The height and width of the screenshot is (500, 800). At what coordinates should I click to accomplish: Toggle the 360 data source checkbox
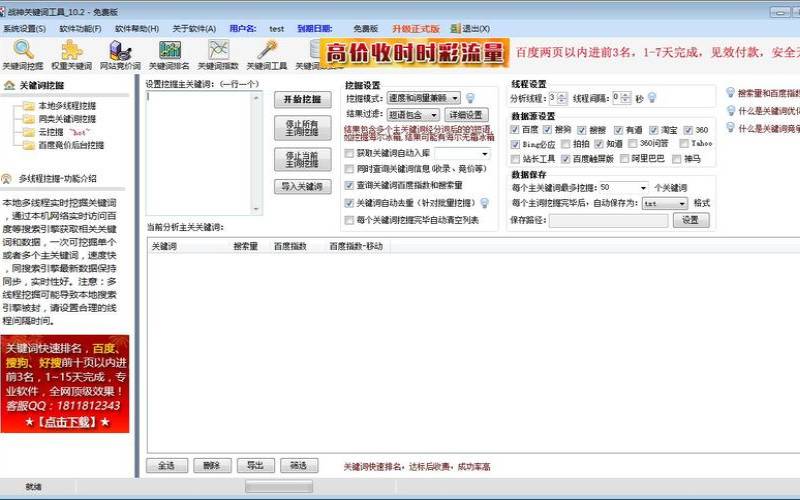pyautogui.click(x=688, y=130)
